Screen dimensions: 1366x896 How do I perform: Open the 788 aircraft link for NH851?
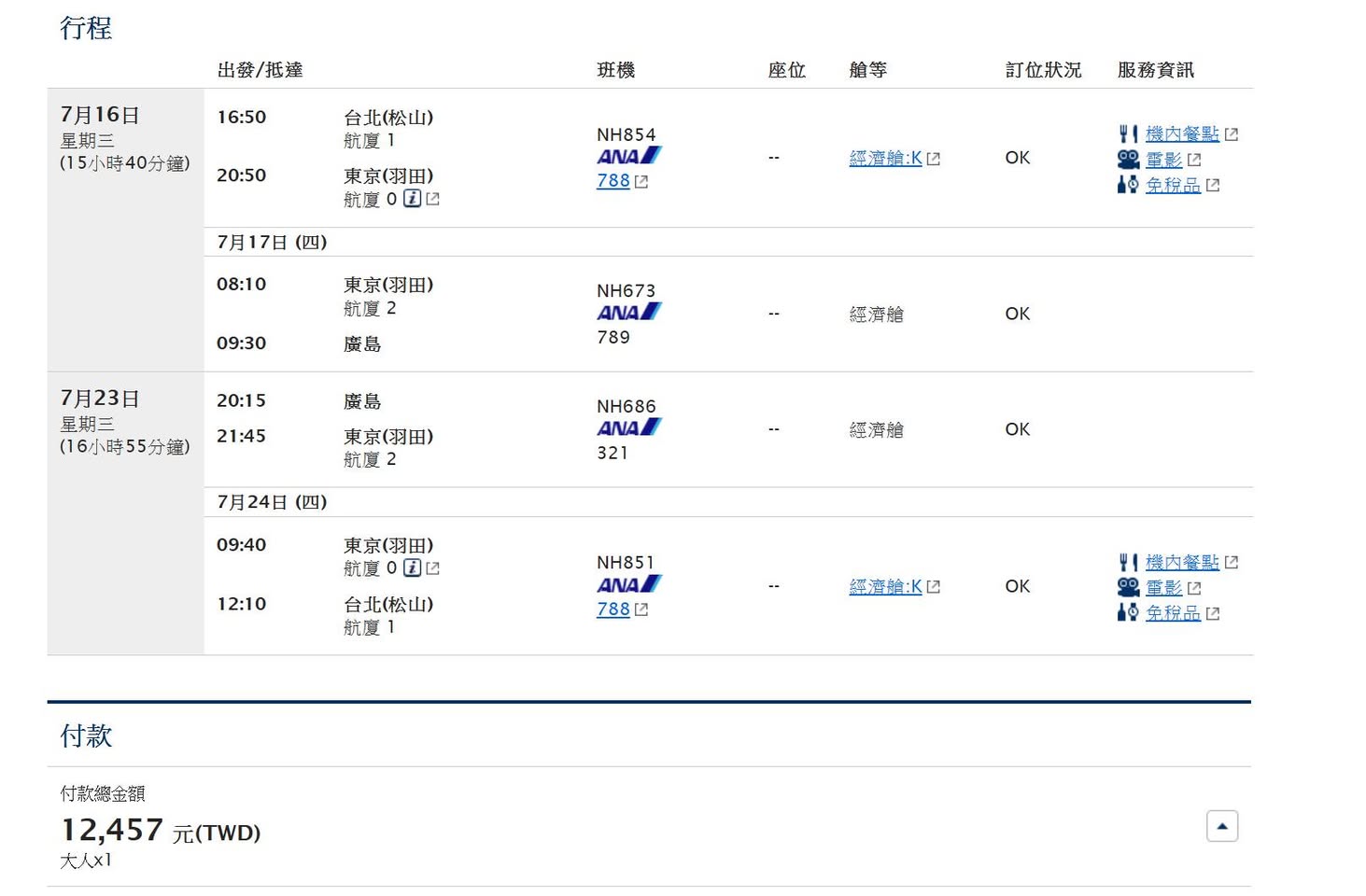click(x=613, y=609)
